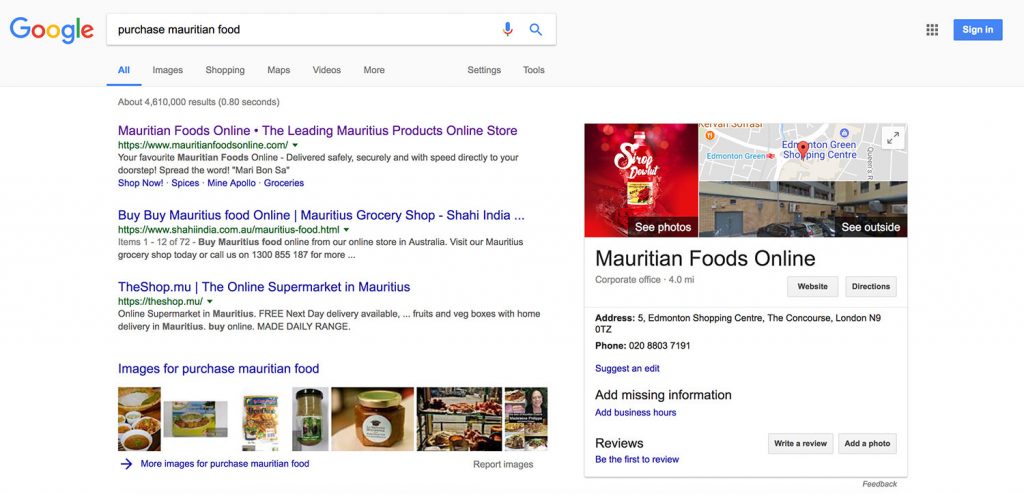Open search Tools

click(534, 70)
